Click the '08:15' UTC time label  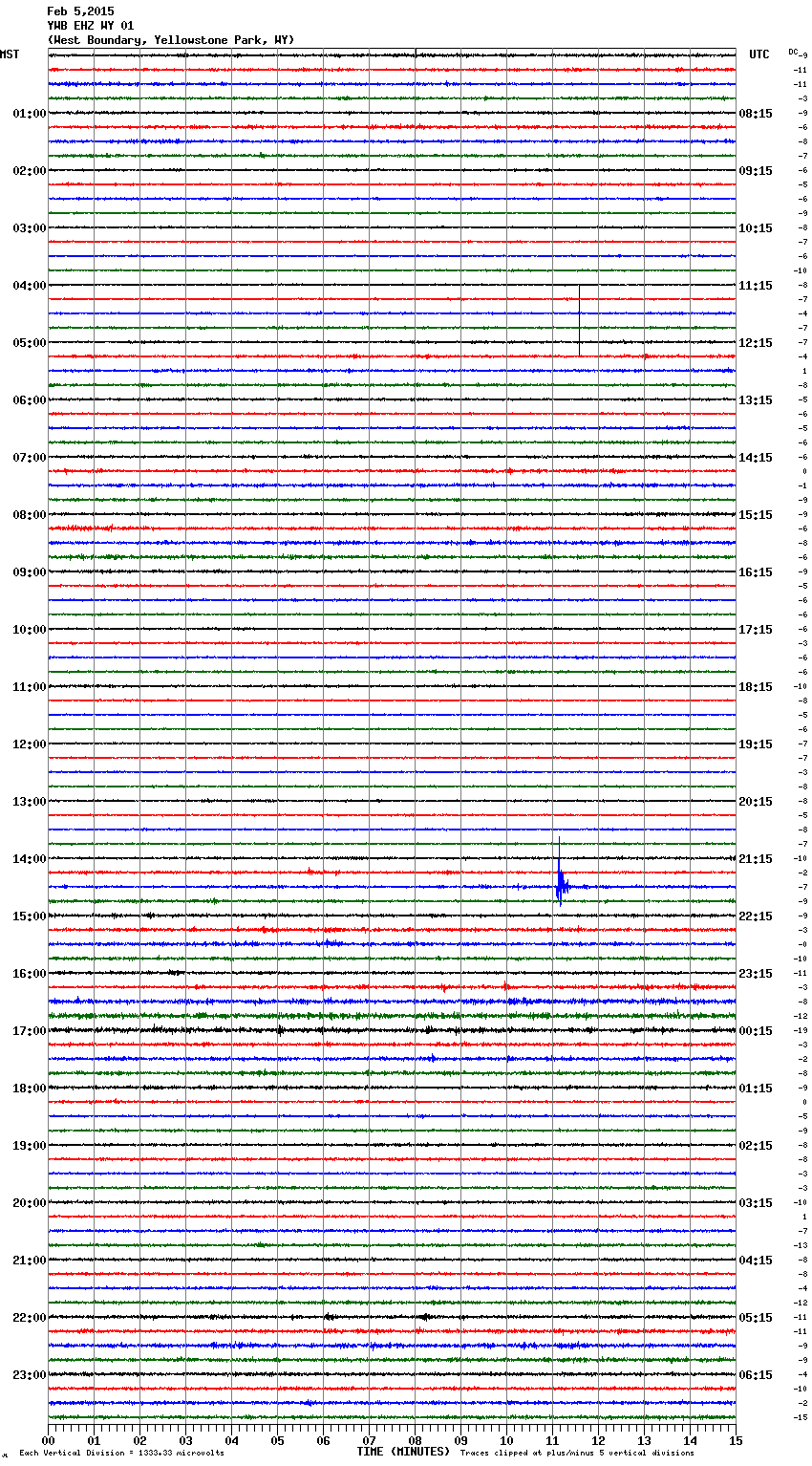[756, 114]
